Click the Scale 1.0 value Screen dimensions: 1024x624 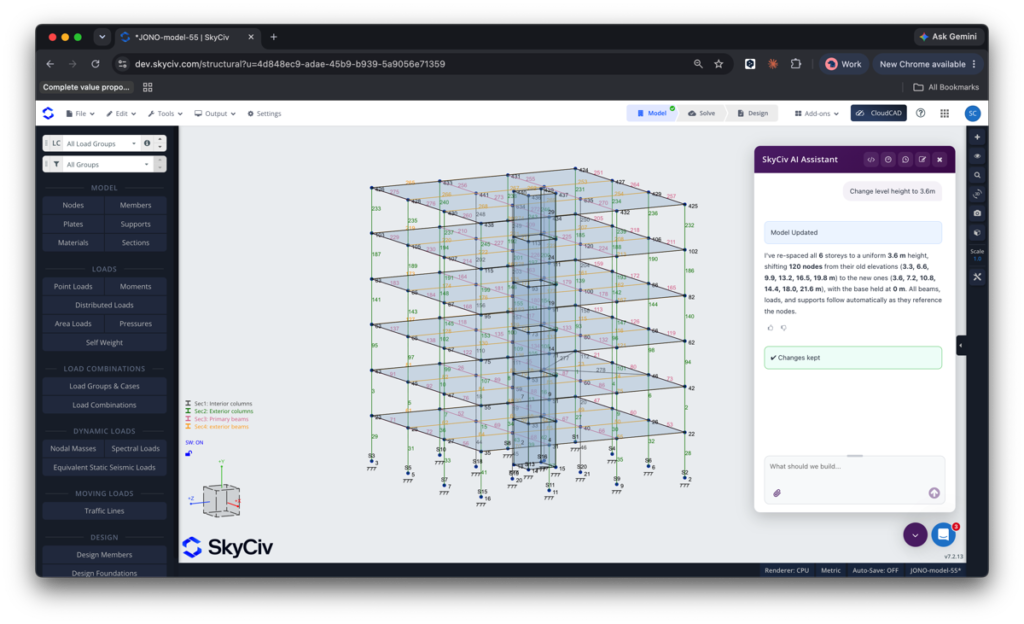coord(977,258)
